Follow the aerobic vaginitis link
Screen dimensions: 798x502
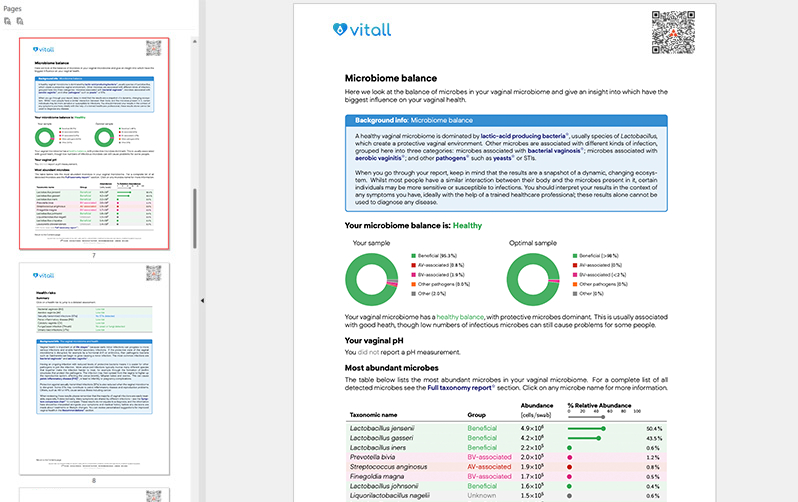click(378, 158)
